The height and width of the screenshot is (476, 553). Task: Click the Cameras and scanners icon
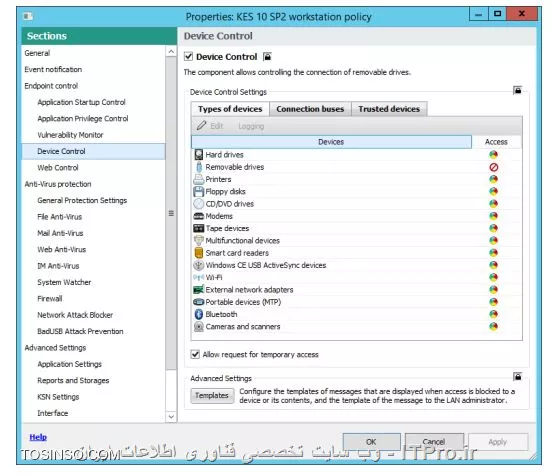199,327
